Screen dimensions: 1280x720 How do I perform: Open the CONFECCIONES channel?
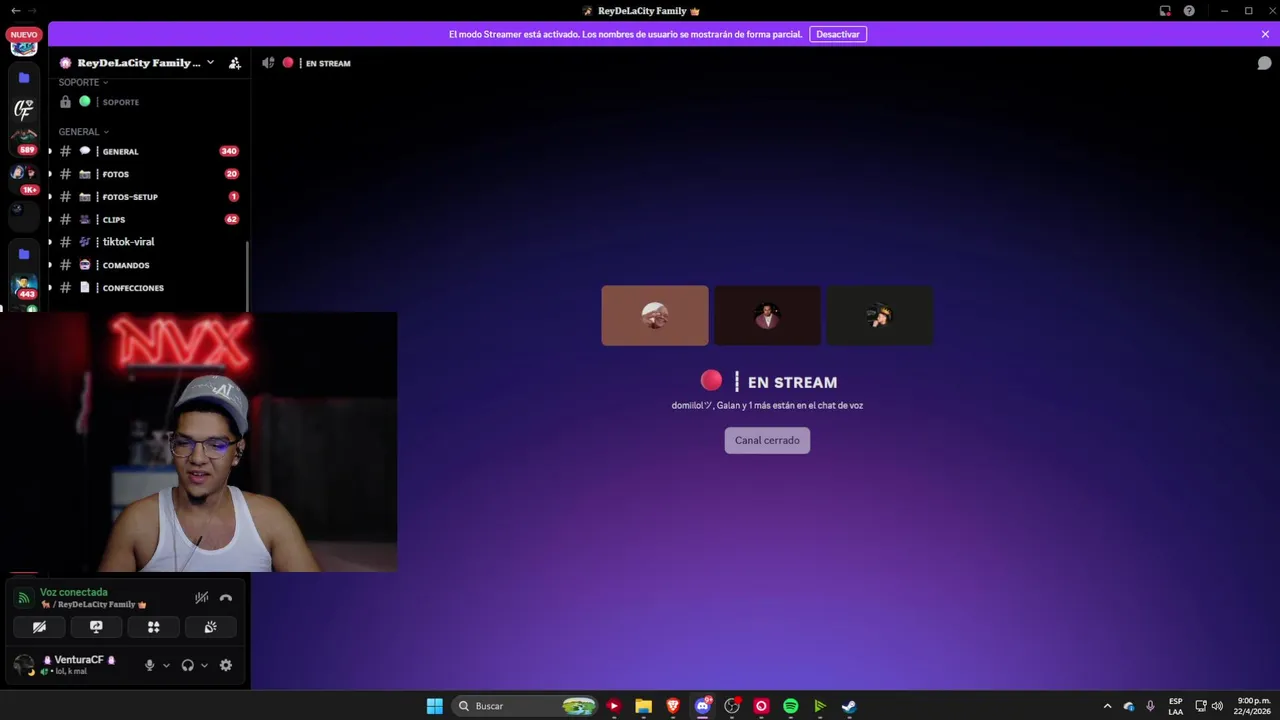148,288
